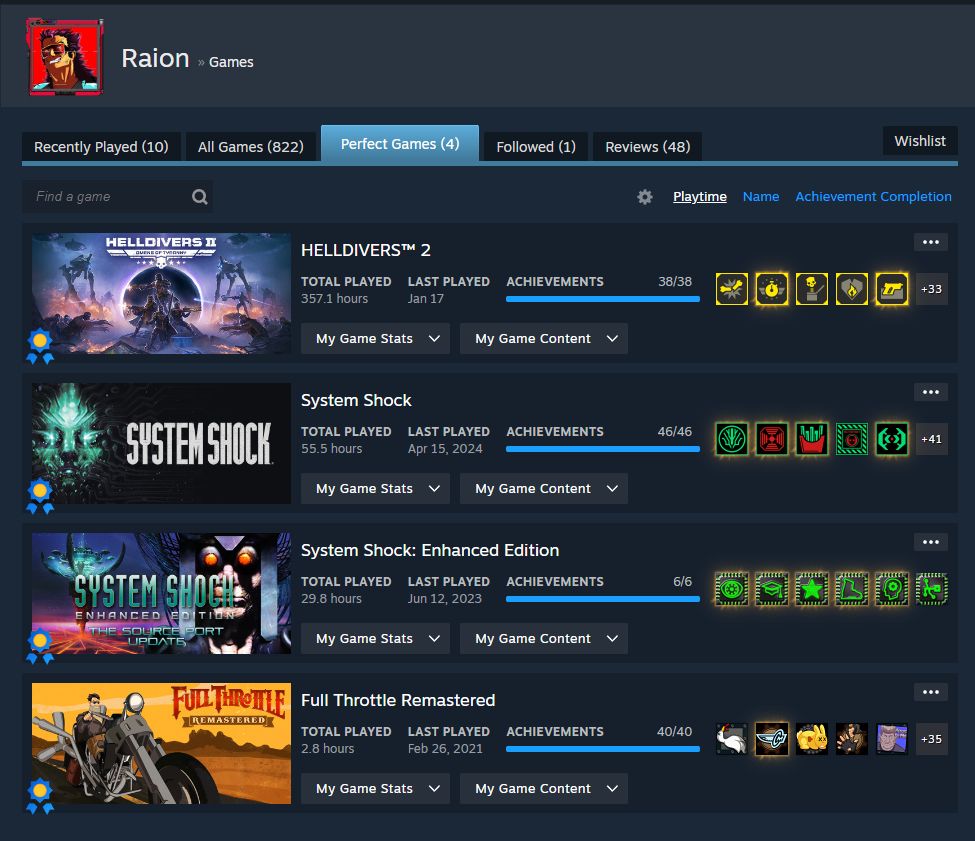Click the magnifier search icon
Image resolution: width=975 pixels, height=841 pixels.
pyautogui.click(x=200, y=197)
